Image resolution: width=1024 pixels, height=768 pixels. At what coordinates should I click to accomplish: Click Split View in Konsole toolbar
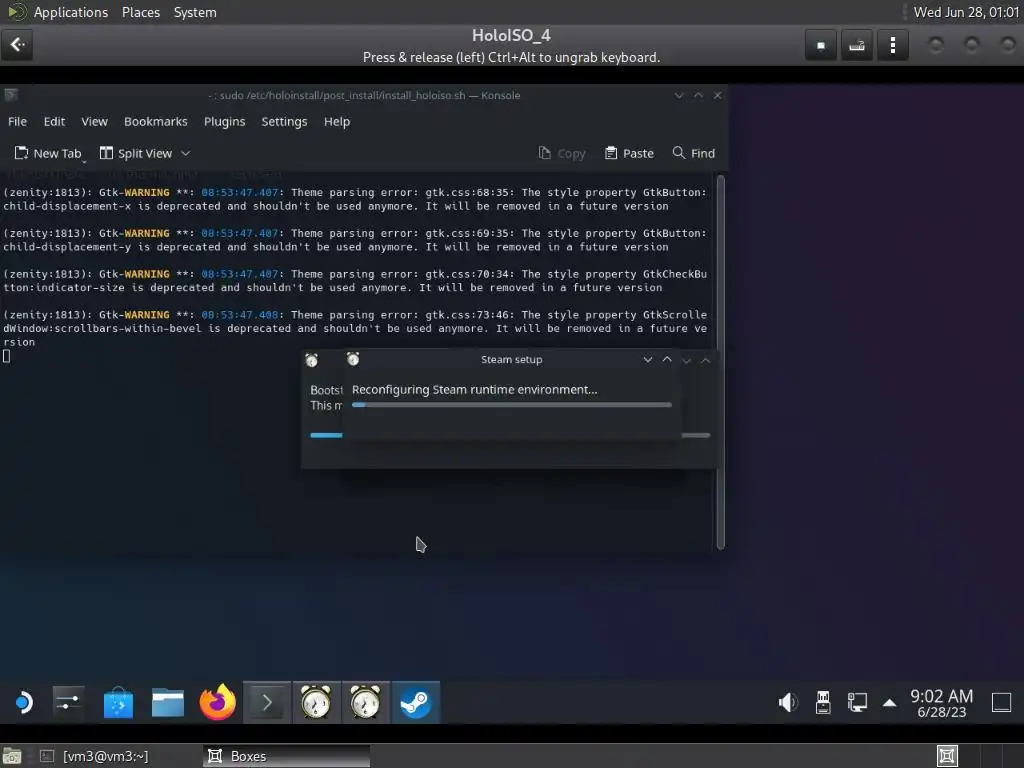pos(136,153)
